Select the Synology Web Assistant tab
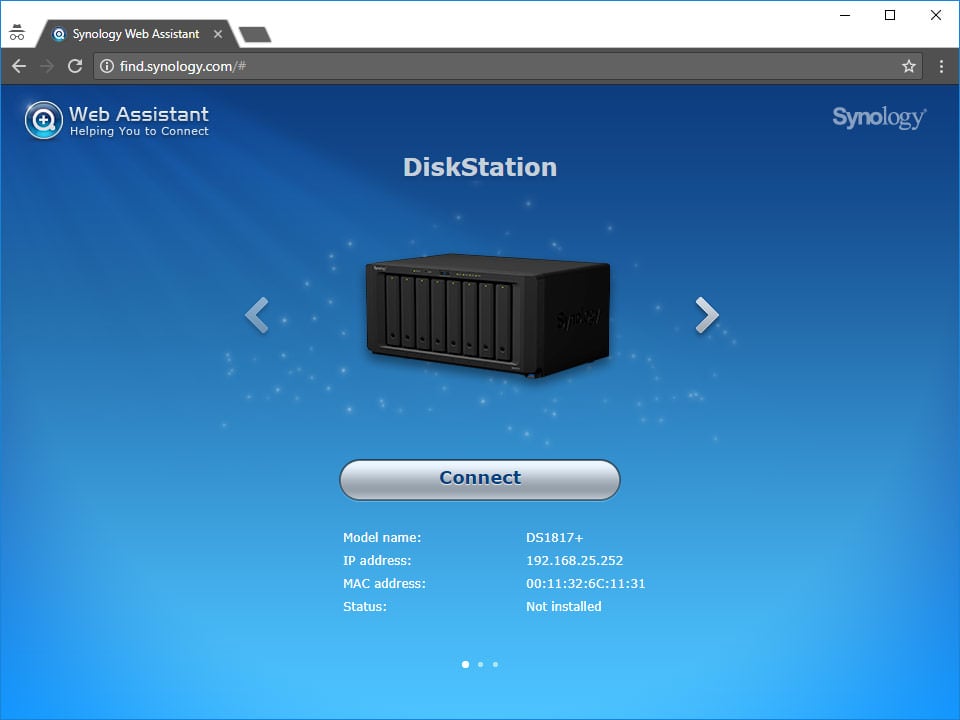 [137, 34]
